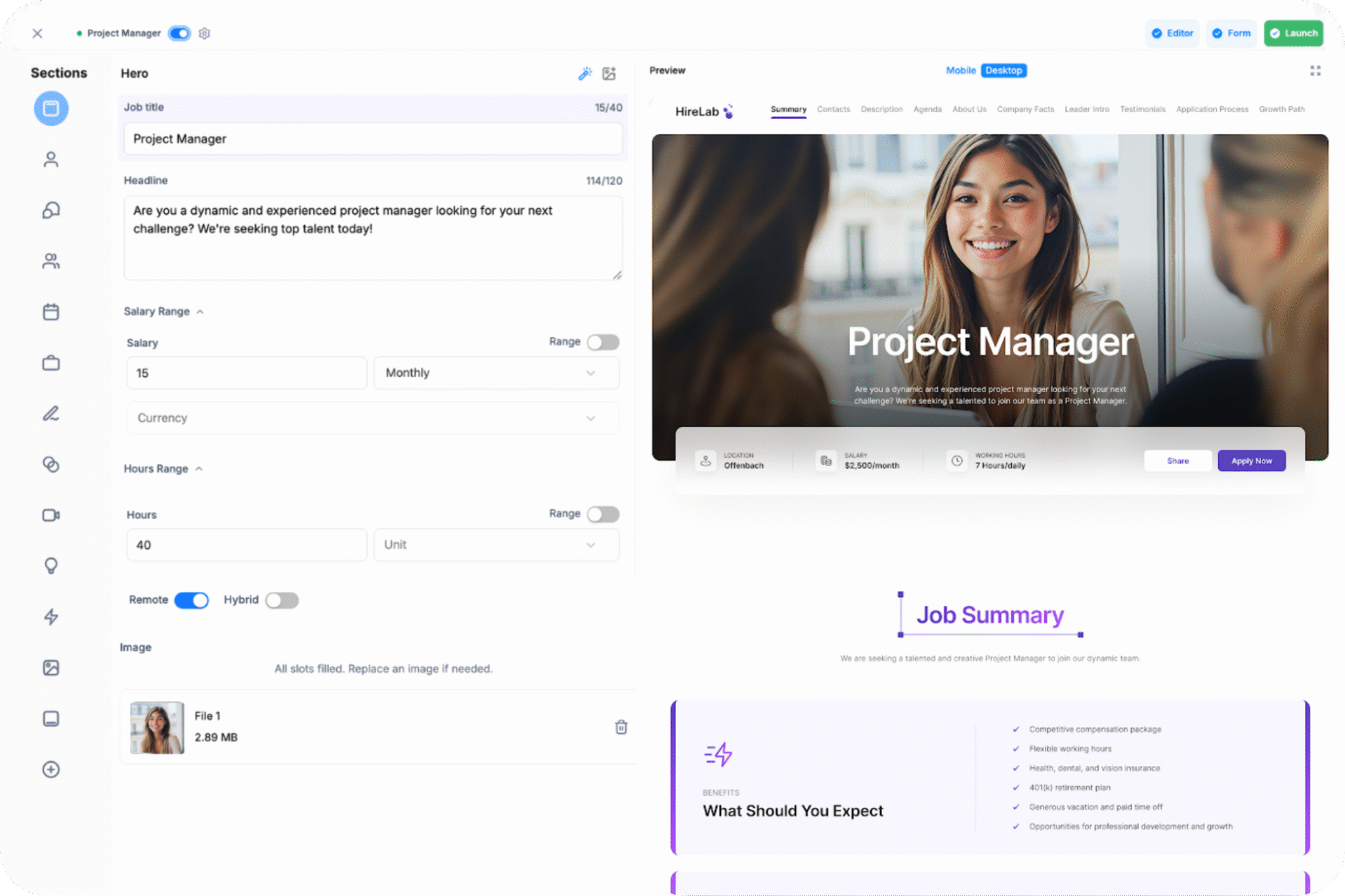Click the Editor button
Viewport: 1345px width, 896px height.
click(x=1173, y=33)
